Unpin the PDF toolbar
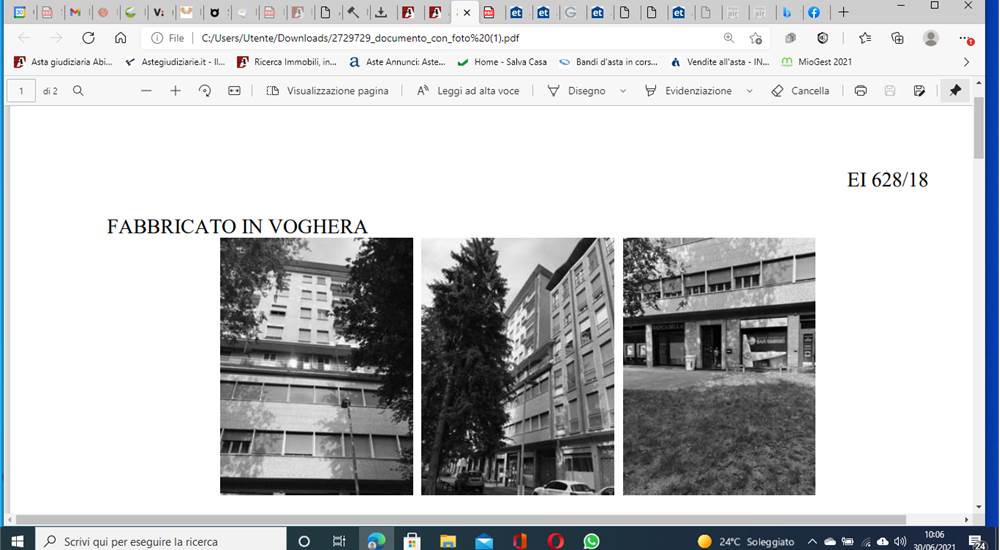The image size is (1000, 550). click(955, 91)
